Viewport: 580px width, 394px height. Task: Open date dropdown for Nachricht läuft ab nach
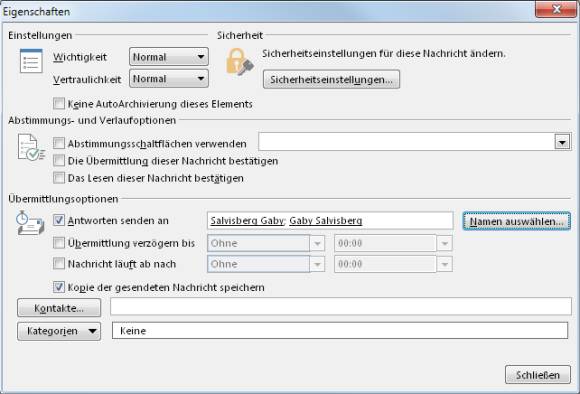click(317, 264)
